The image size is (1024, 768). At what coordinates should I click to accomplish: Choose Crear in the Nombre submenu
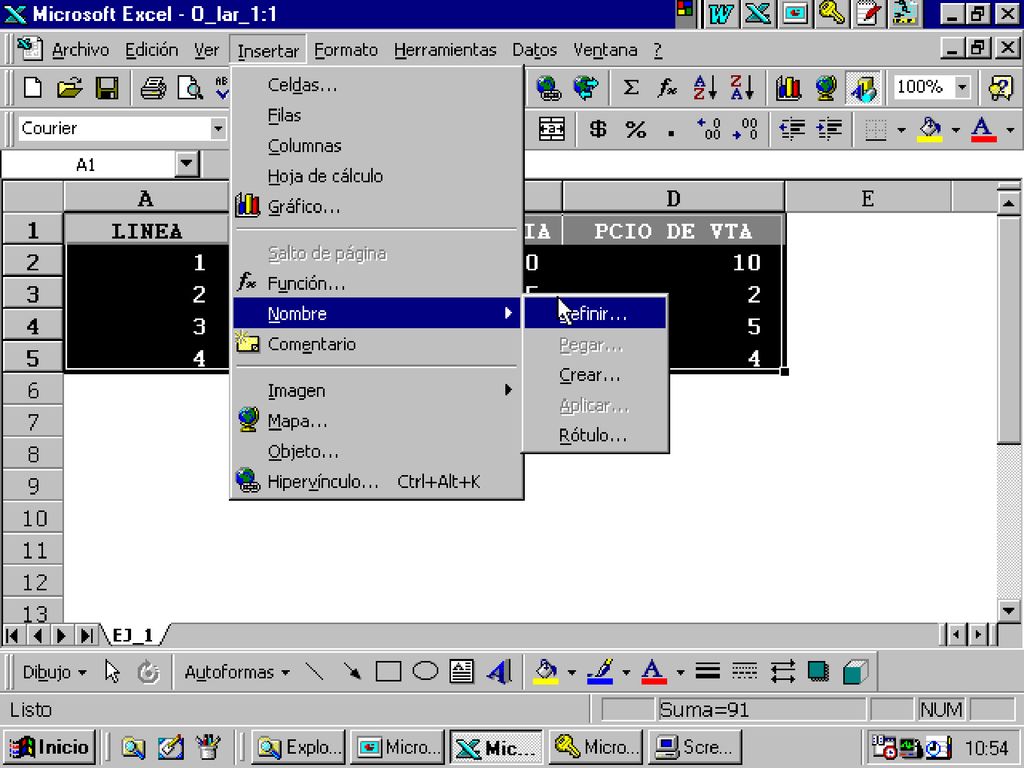click(595, 376)
